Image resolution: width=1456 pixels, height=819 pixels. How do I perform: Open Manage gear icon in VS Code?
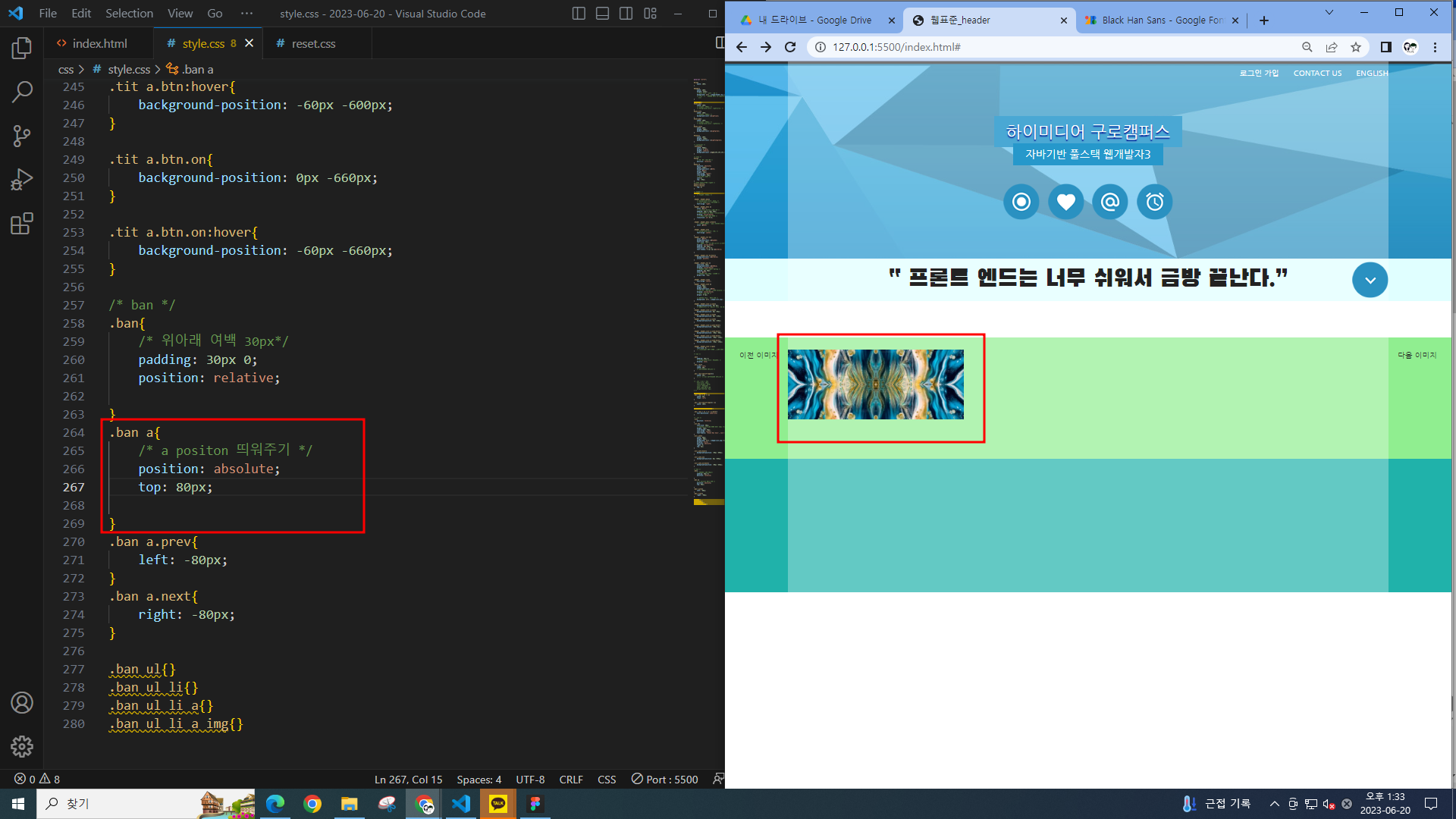pyautogui.click(x=22, y=747)
